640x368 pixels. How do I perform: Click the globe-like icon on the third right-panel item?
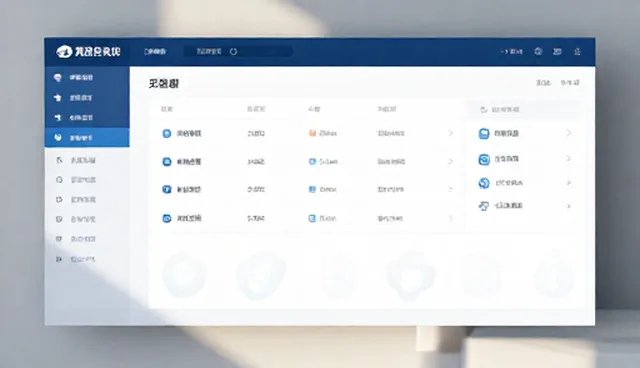[484, 183]
